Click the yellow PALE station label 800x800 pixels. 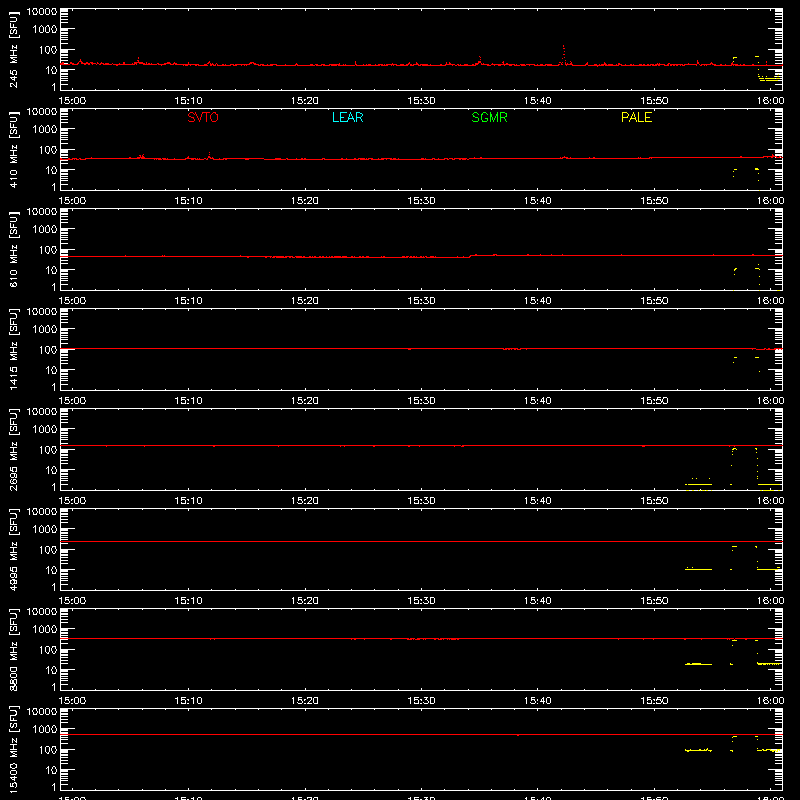636,117
